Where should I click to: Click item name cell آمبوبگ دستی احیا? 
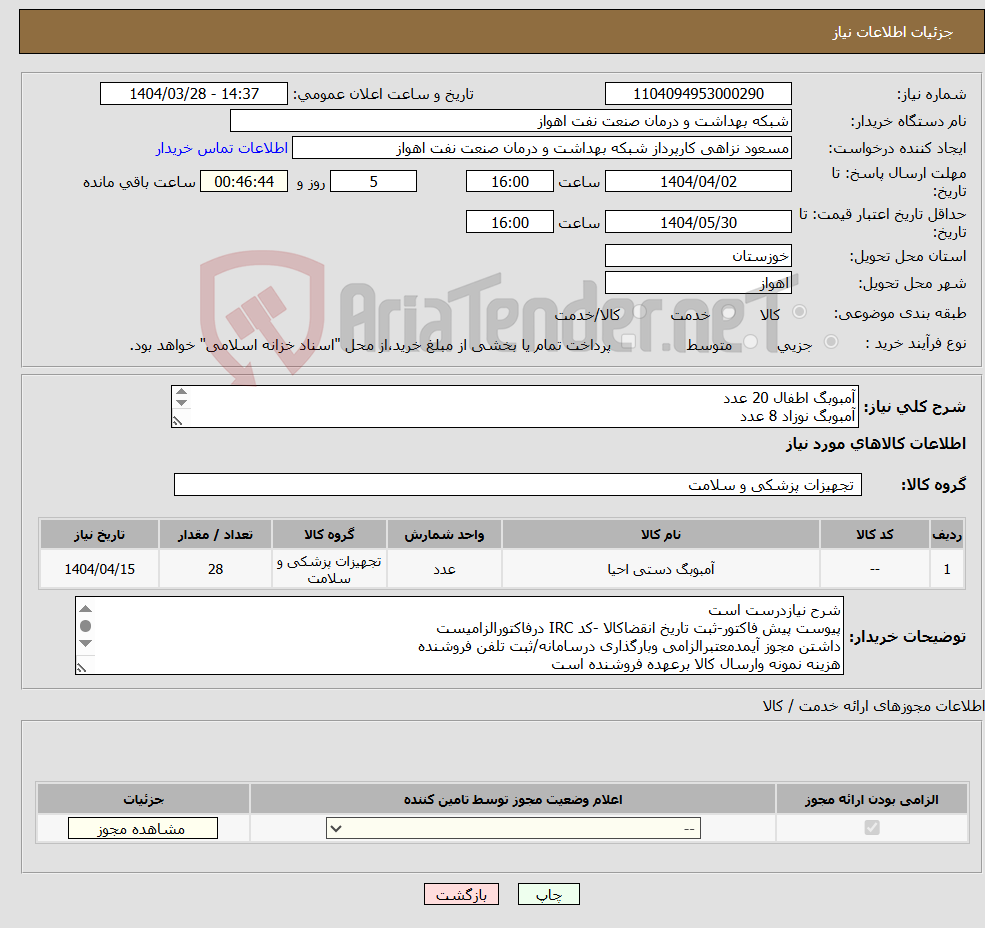click(x=661, y=569)
